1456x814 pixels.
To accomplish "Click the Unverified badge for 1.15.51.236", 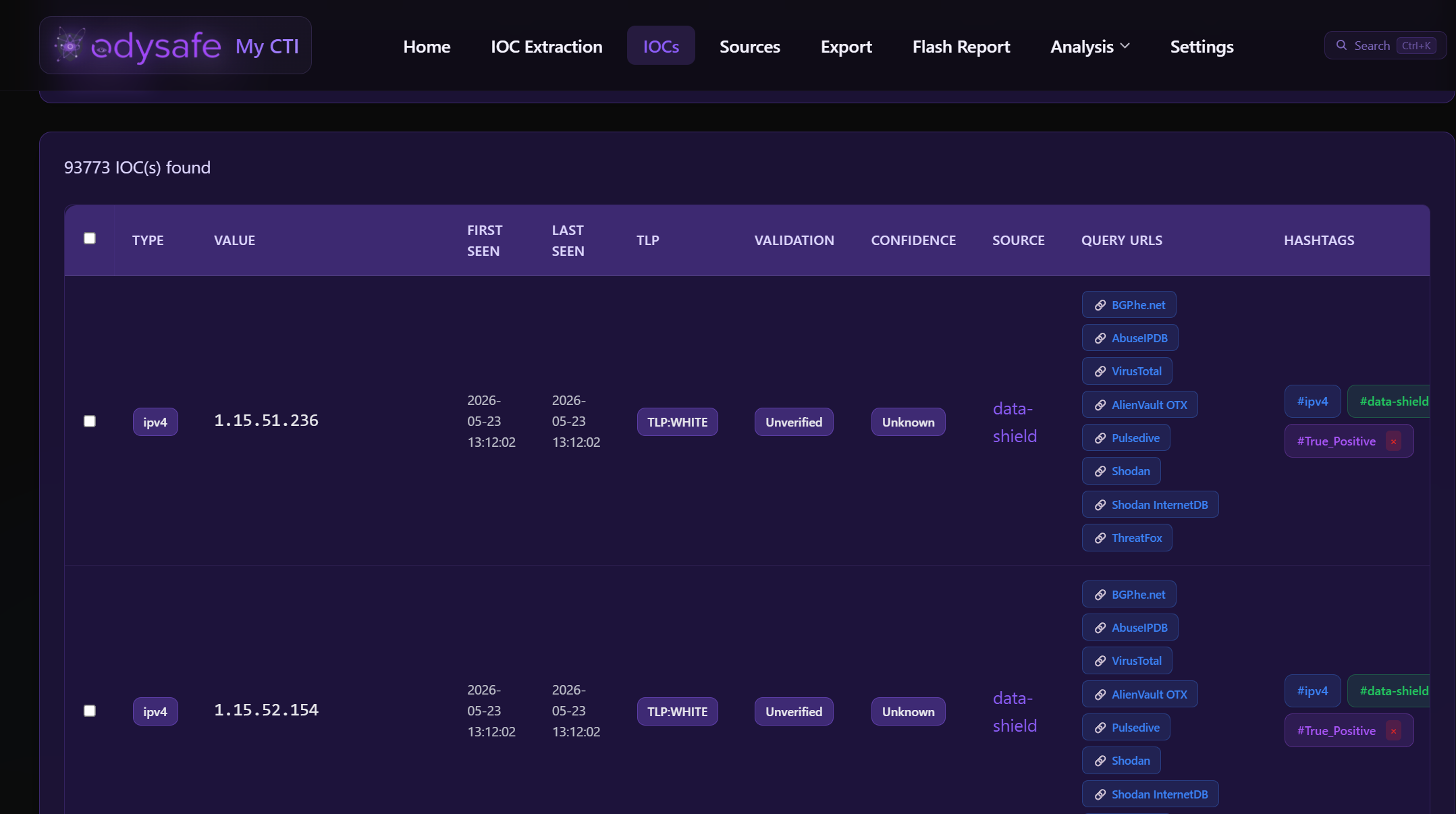I will (794, 422).
